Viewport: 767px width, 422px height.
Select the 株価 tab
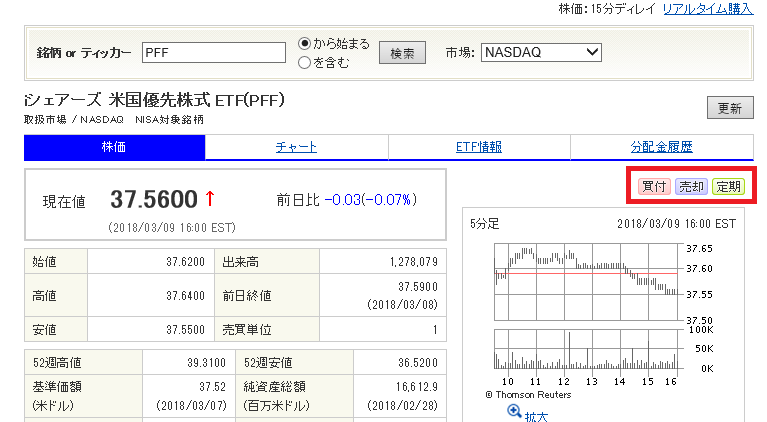click(114, 147)
